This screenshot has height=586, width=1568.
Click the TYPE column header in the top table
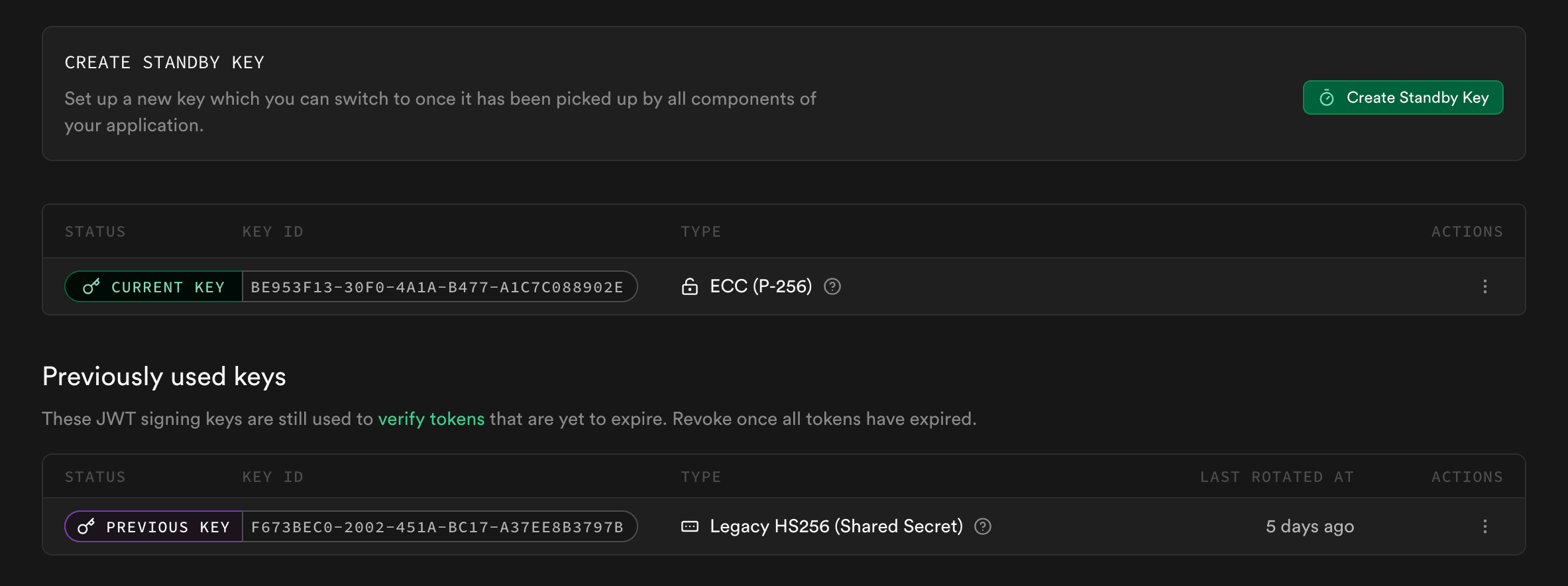coord(700,231)
